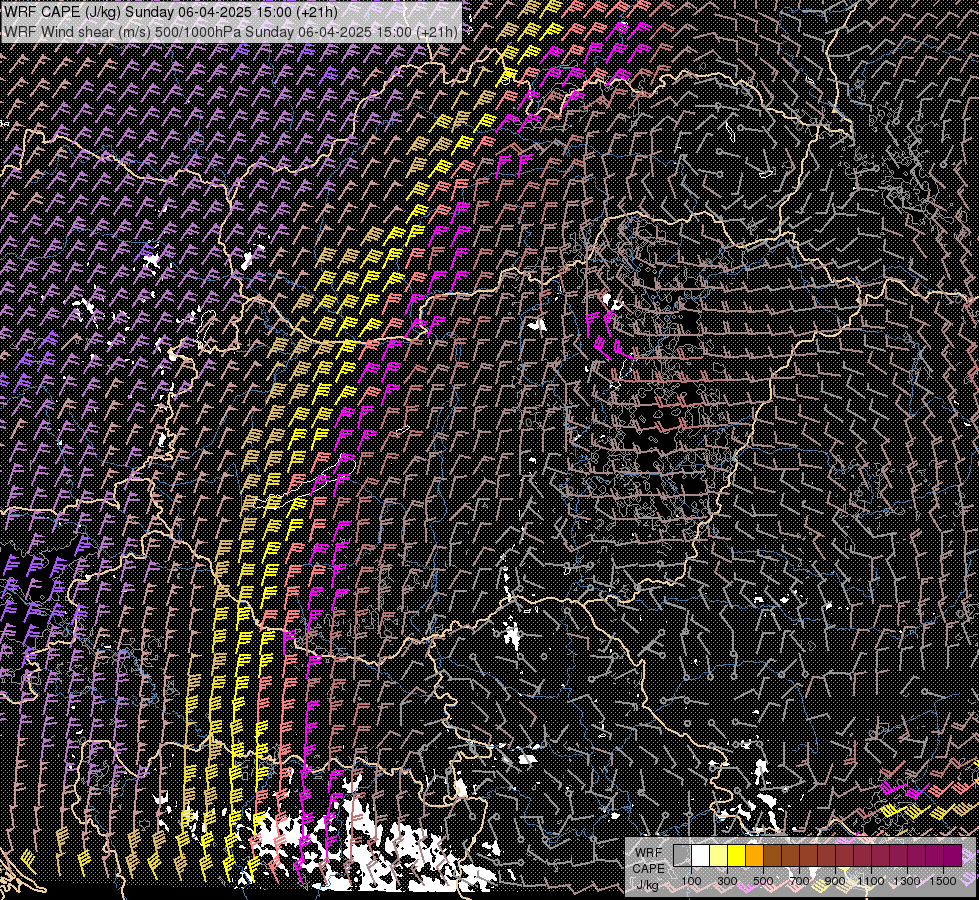Select the brown swatch right of orange

click(x=772, y=855)
